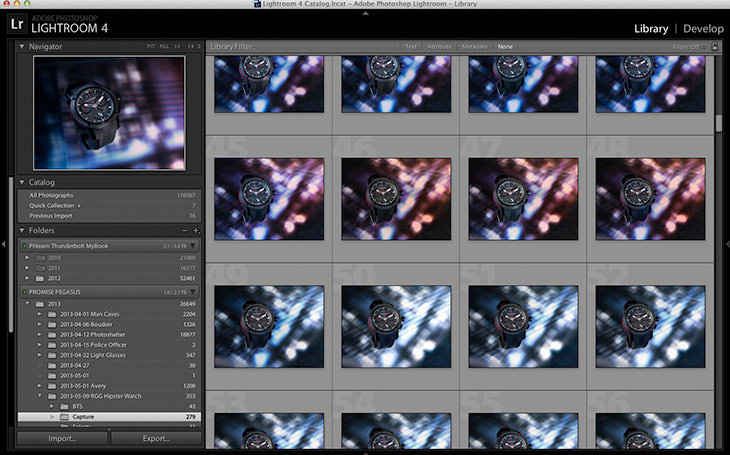The height and width of the screenshot is (455, 730).
Task: Open the Text filter tab
Action: (x=411, y=47)
